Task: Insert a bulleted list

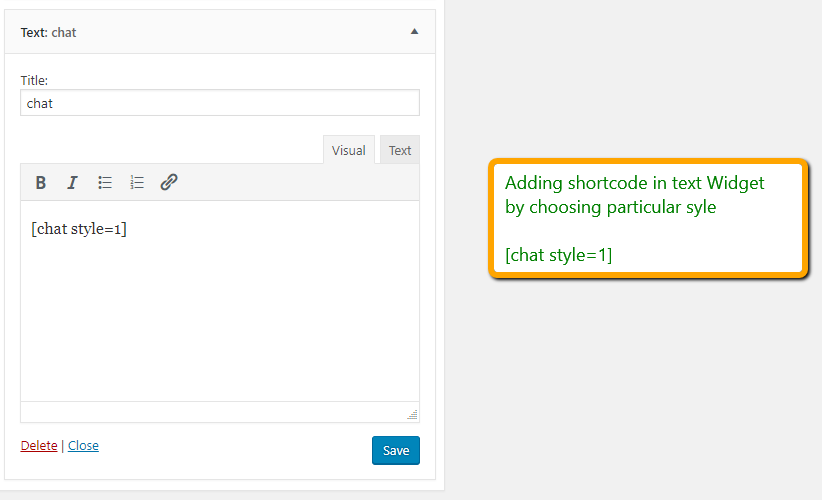Action: (x=104, y=182)
